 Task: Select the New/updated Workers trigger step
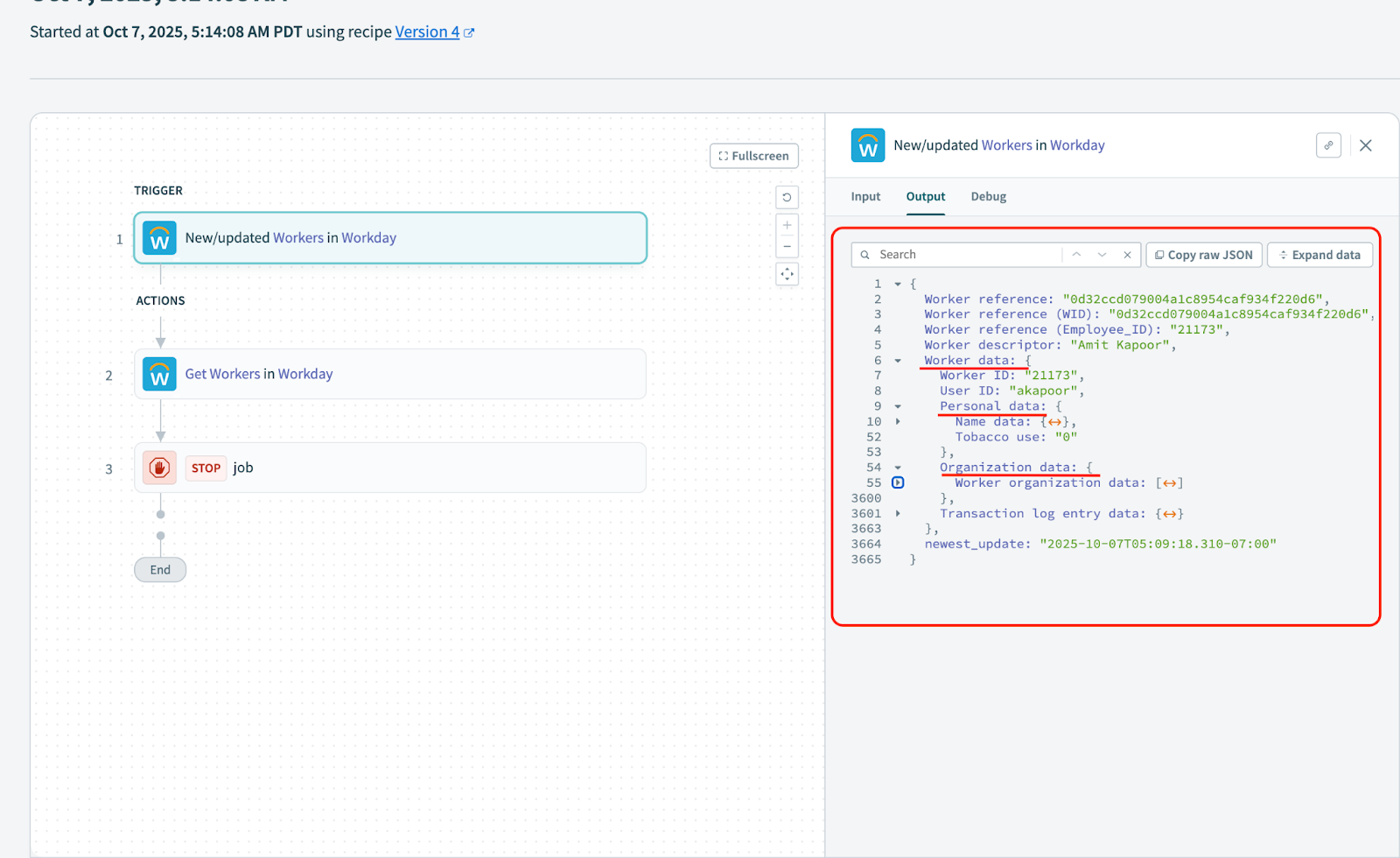pos(390,238)
